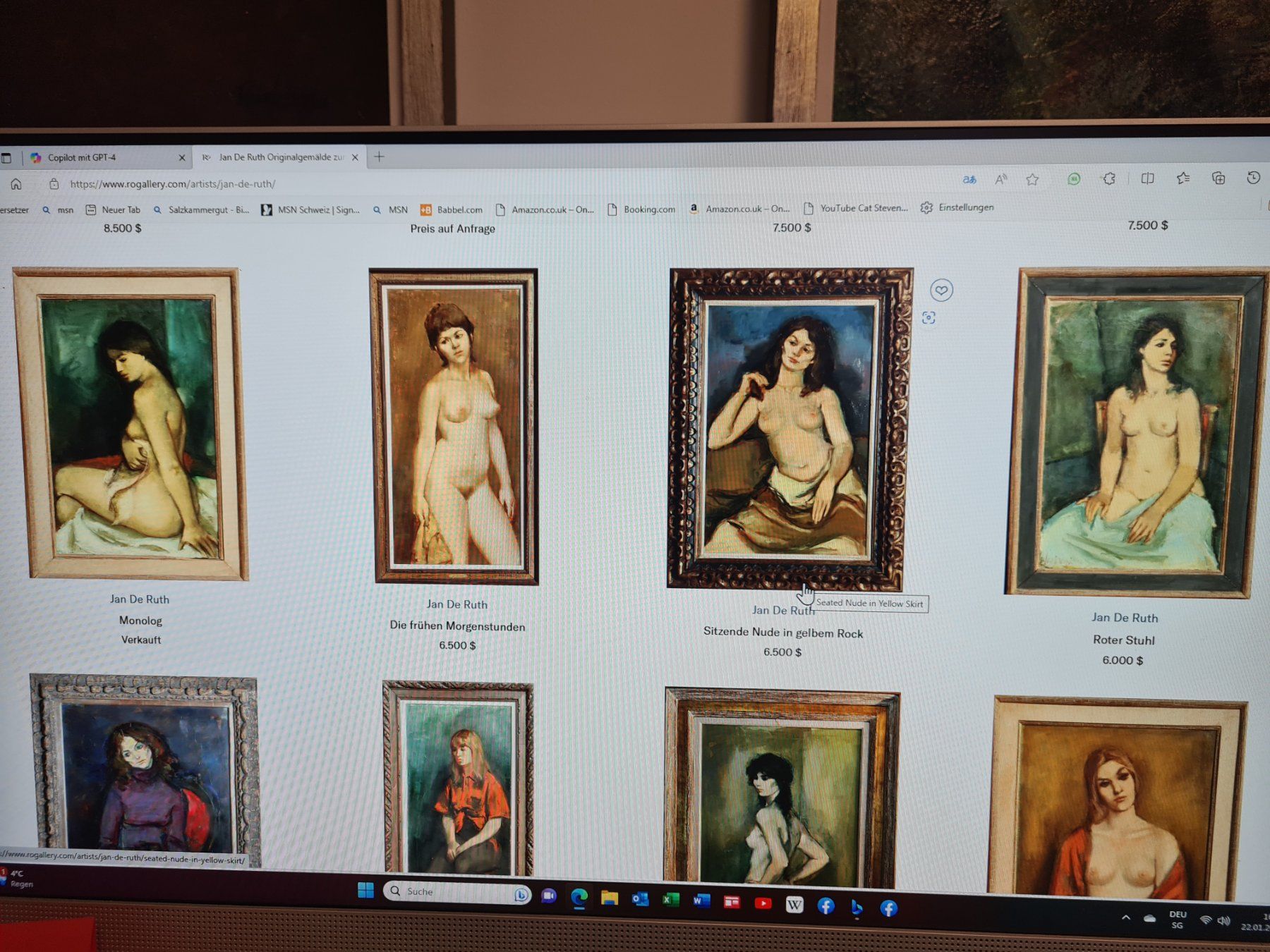Open Die frühen Morgenstunden painting thumbnail
This screenshot has height=952, width=1270.
pyautogui.click(x=455, y=426)
